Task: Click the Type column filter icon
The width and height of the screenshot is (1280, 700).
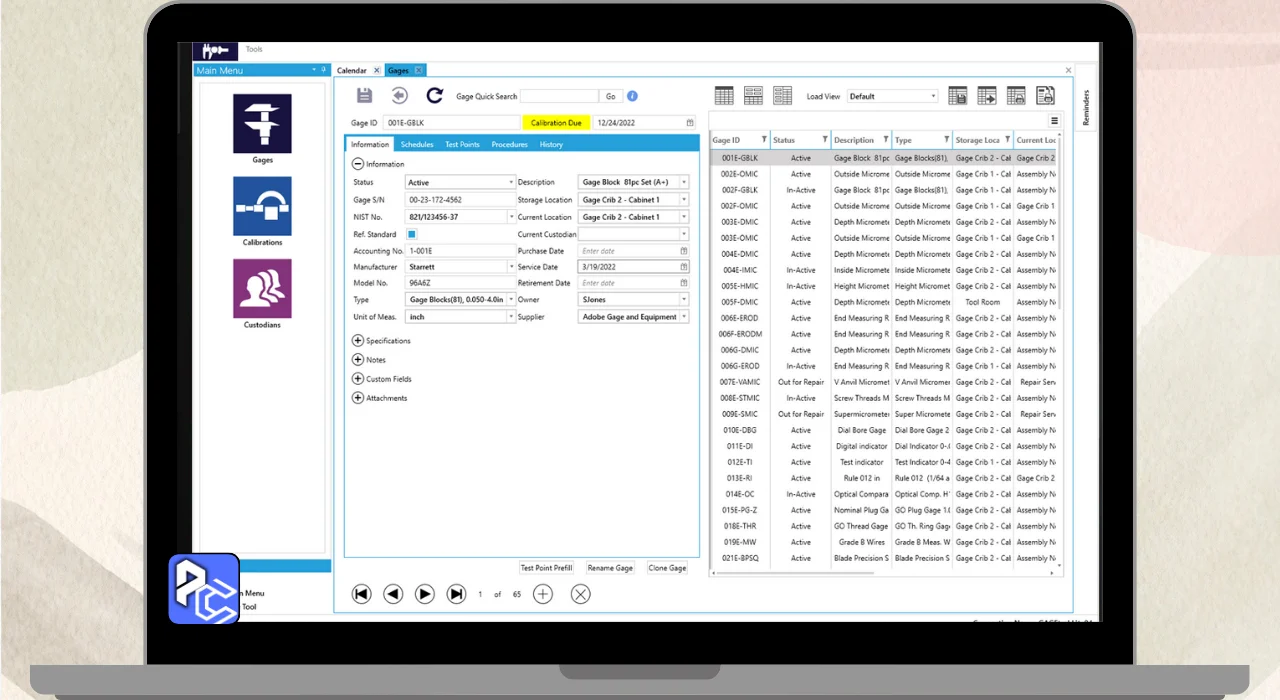Action: tap(946, 140)
